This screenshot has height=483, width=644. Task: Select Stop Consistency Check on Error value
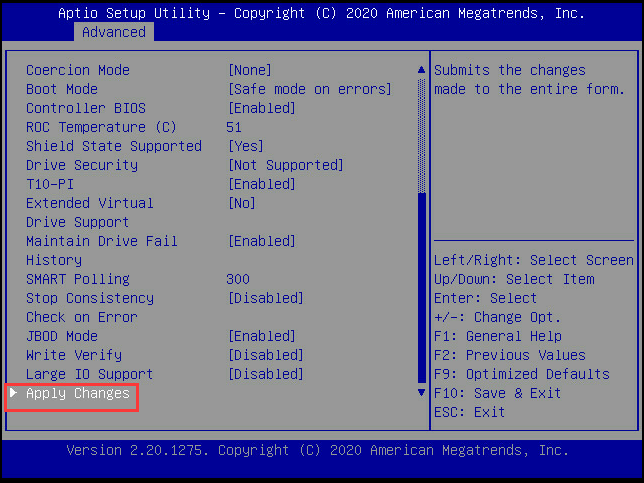pyautogui.click(x=265, y=298)
